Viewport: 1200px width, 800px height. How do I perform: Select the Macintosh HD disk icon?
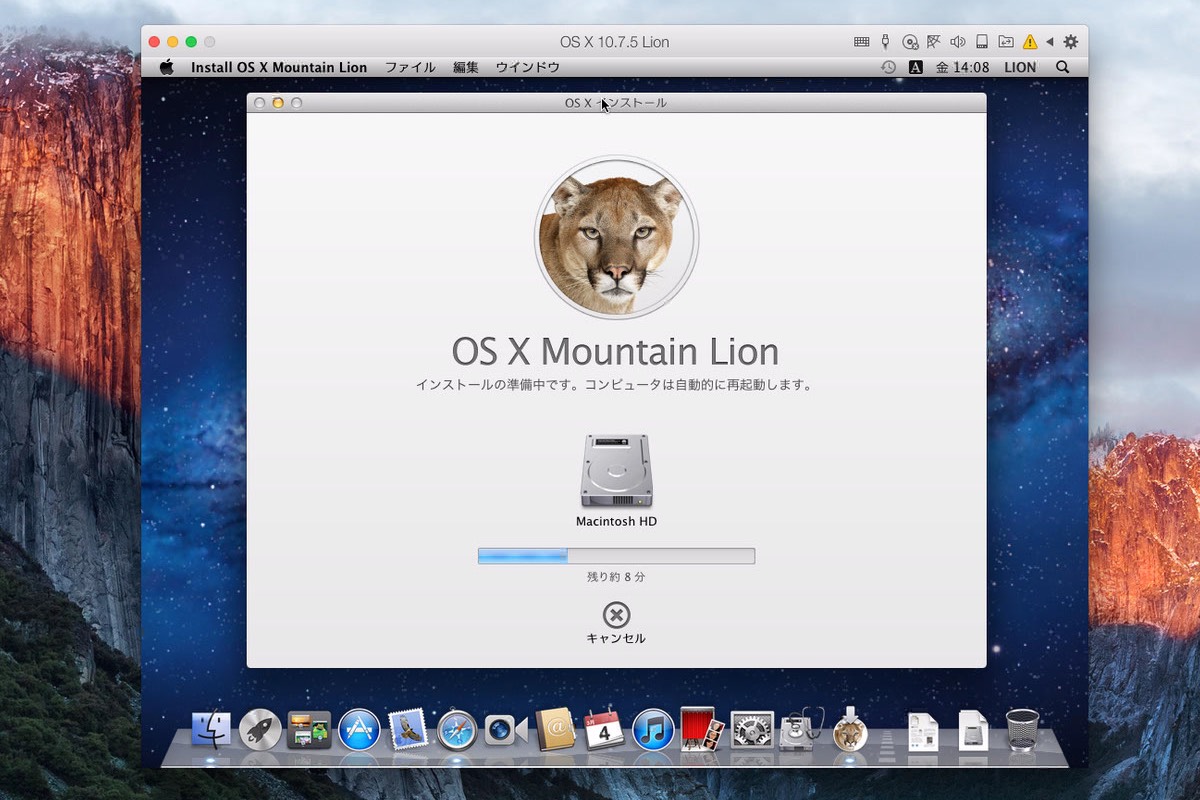click(x=616, y=471)
